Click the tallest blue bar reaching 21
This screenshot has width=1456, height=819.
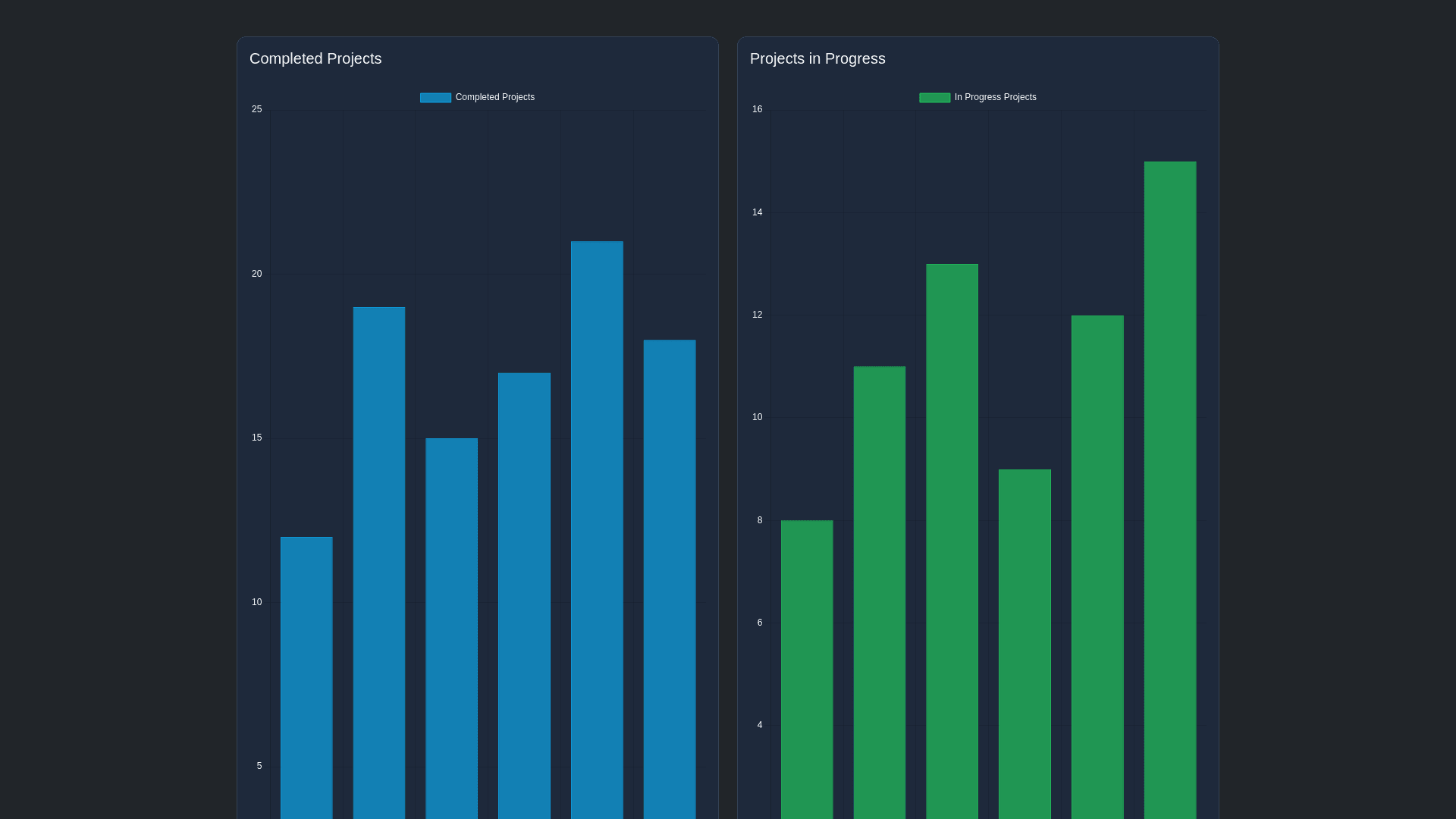pyautogui.click(x=597, y=531)
